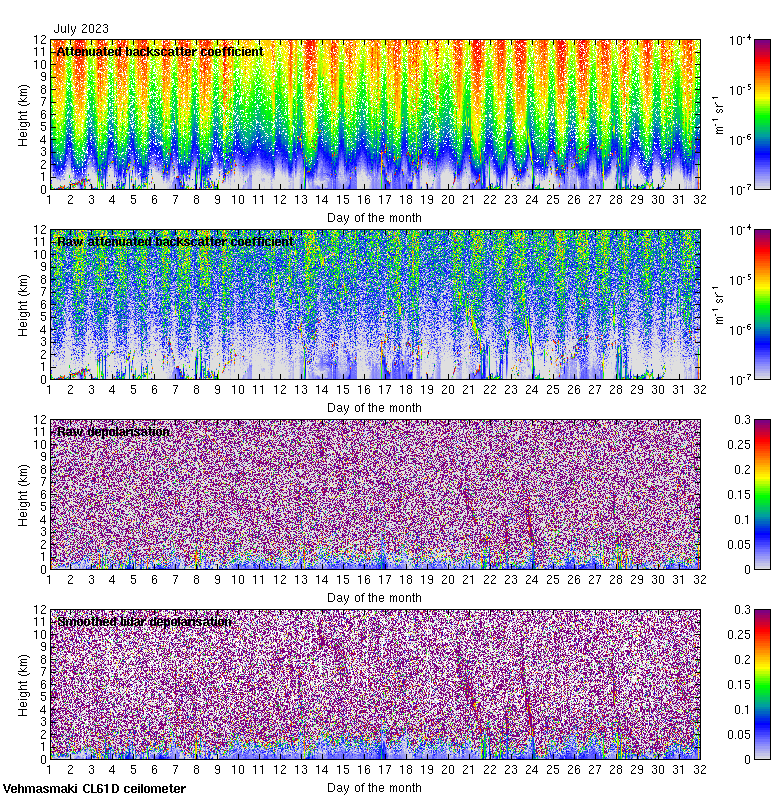Select the "Attenuated backscatter coefficient" panel title
Screen dimensions: 780x800
pyautogui.click(x=160, y=51)
